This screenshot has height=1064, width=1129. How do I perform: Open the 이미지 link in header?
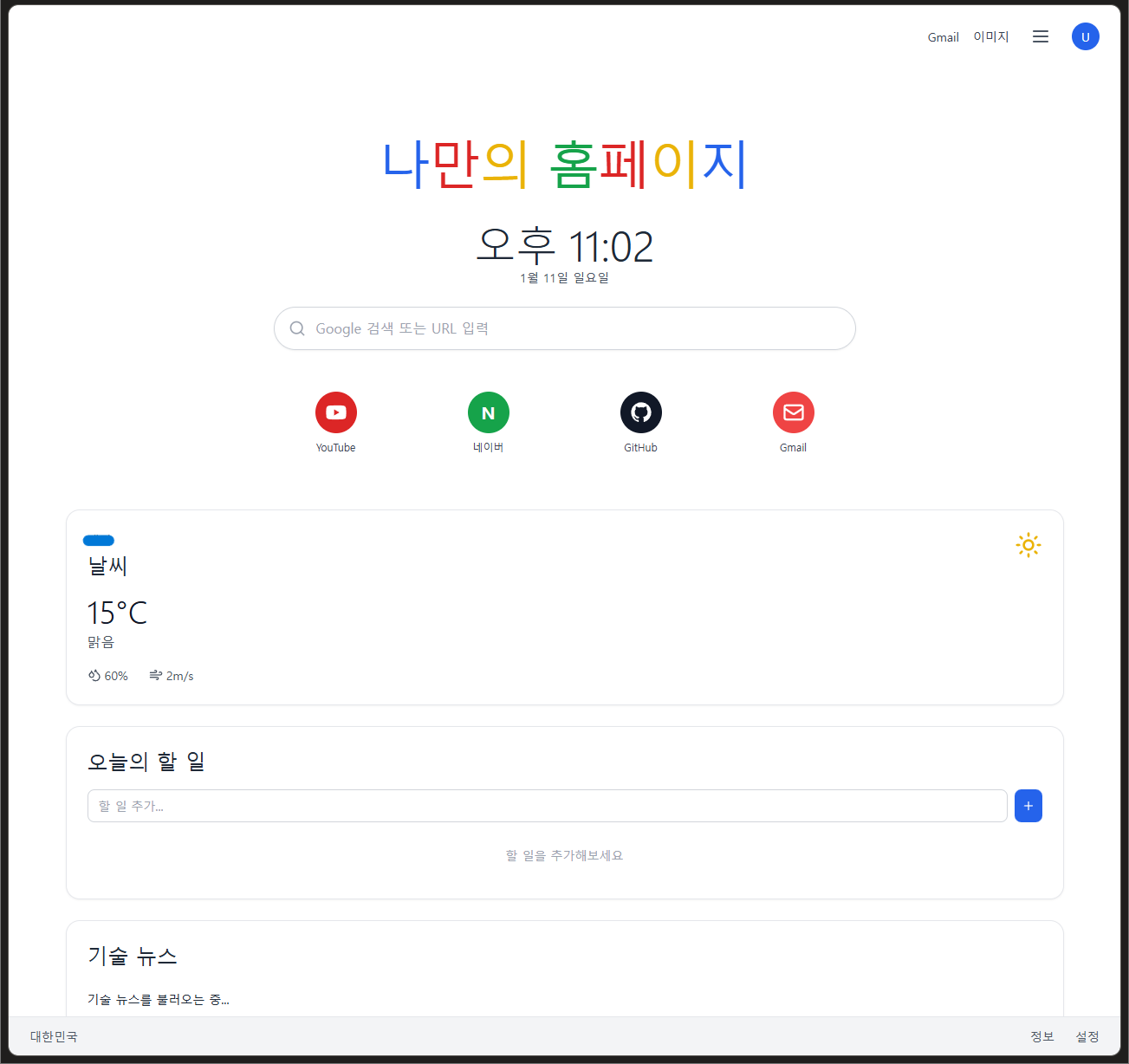pyautogui.click(x=991, y=36)
